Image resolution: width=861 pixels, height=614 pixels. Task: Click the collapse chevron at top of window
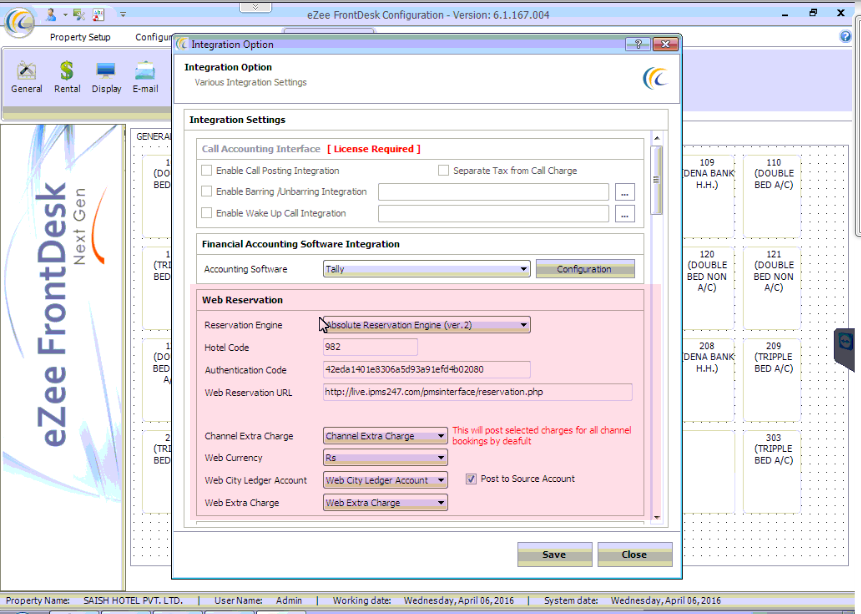pyautogui.click(x=255, y=7)
